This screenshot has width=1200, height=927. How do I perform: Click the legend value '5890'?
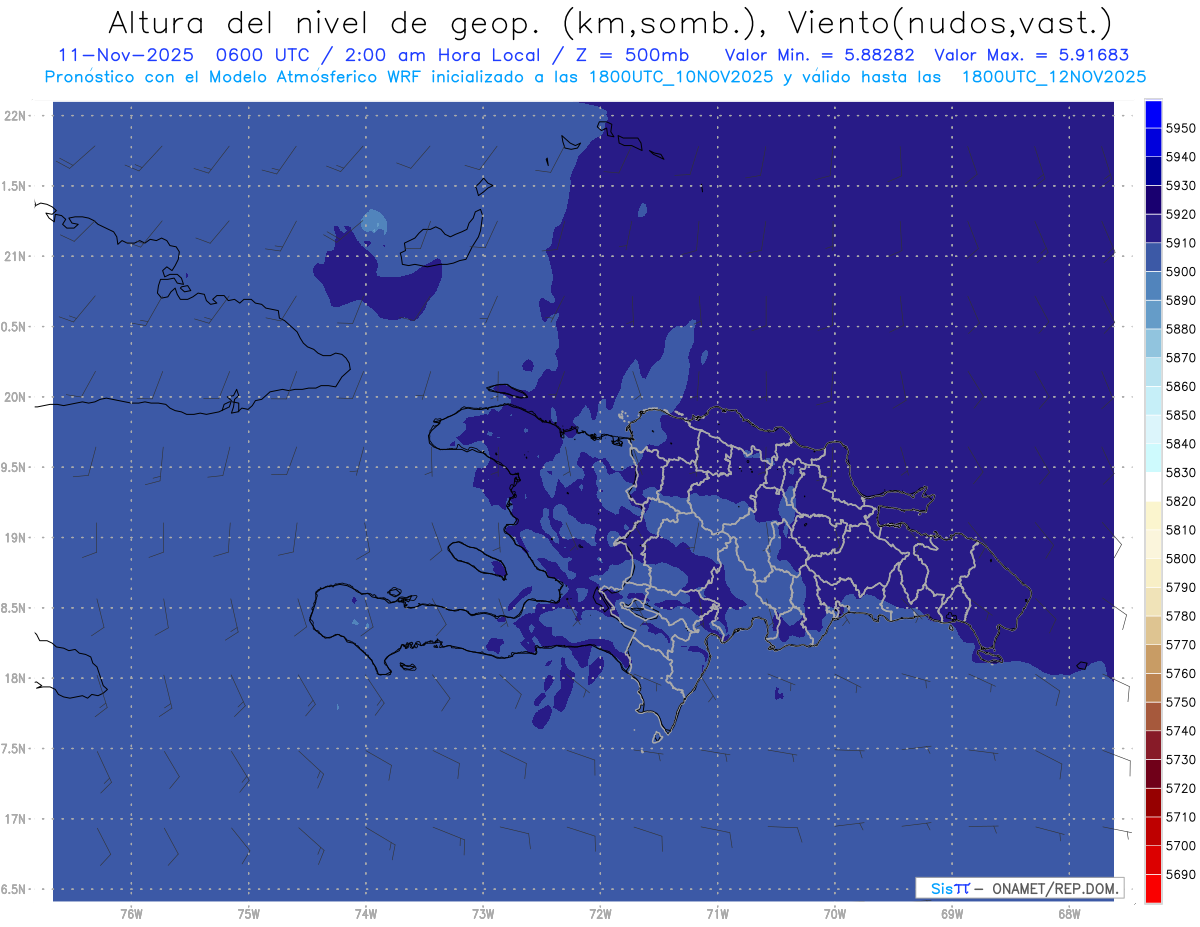click(1180, 301)
